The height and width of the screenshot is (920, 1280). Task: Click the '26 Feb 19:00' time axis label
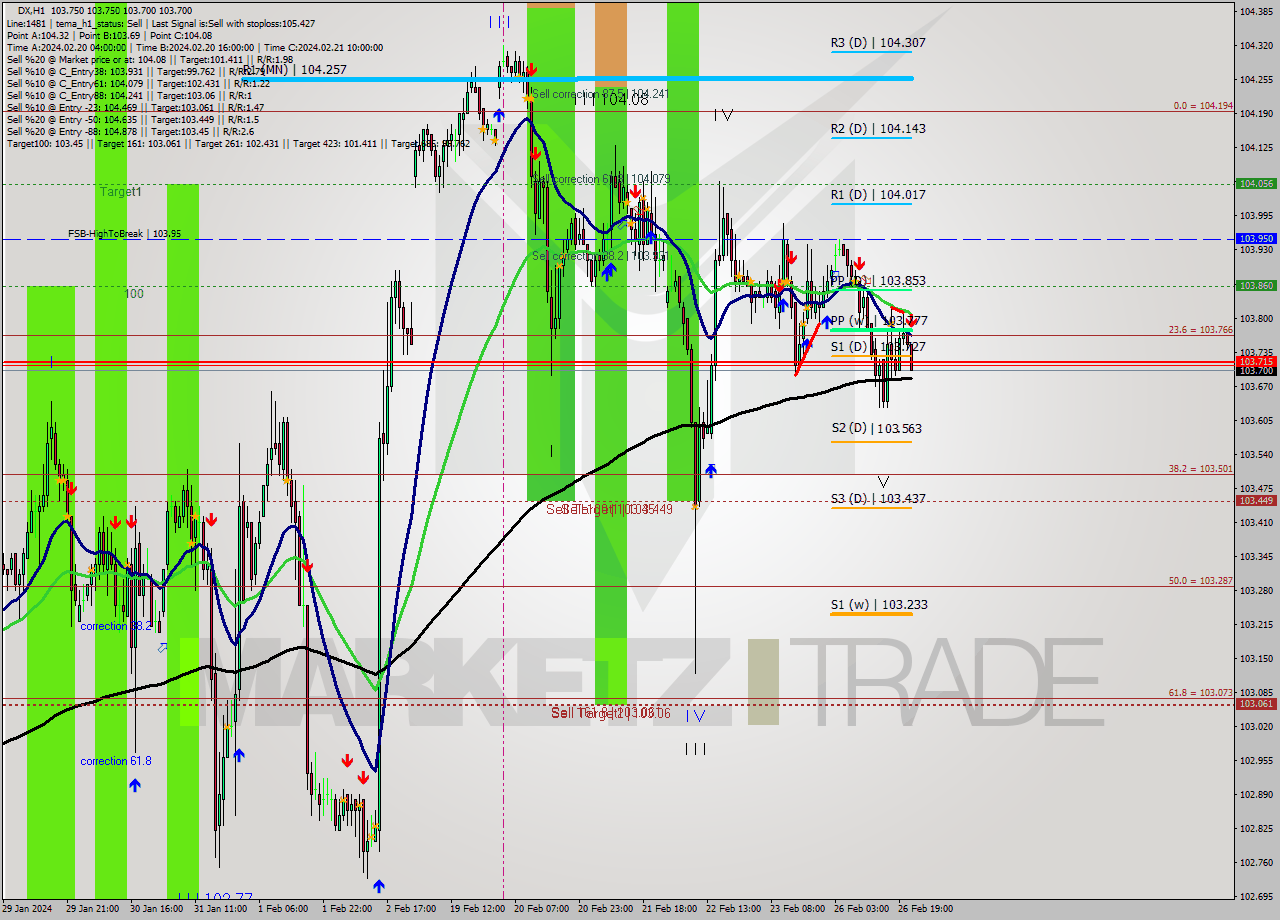926,909
